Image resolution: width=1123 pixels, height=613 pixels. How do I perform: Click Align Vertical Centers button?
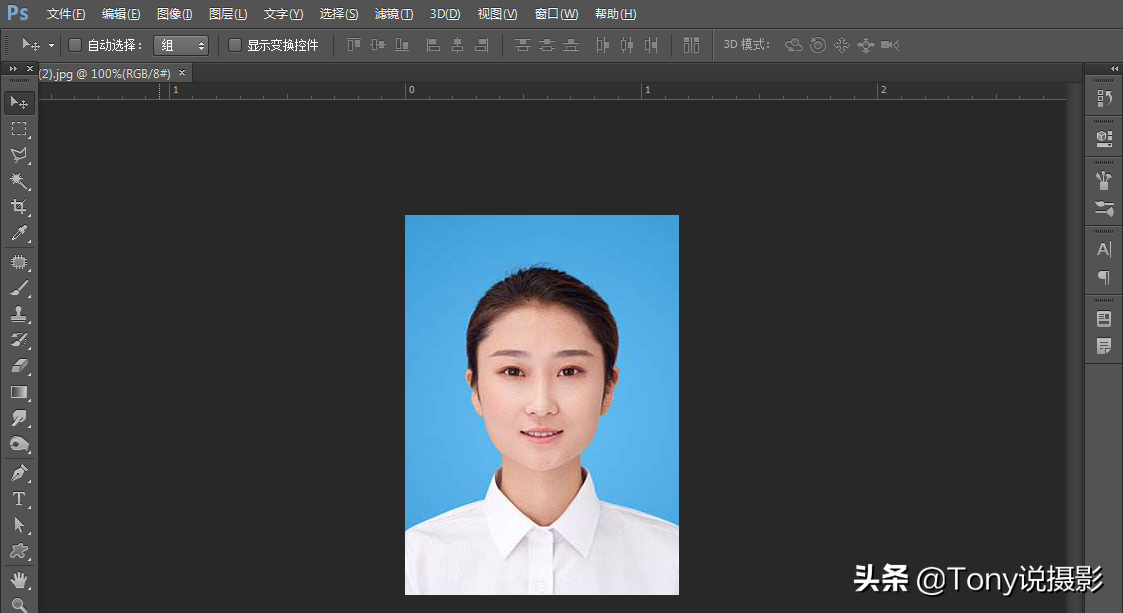pyautogui.click(x=377, y=45)
